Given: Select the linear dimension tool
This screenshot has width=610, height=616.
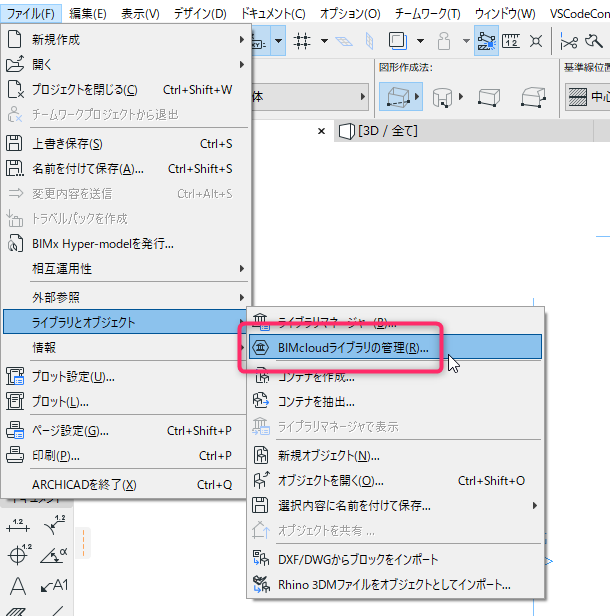Looking at the screenshot, I should pos(18,526).
